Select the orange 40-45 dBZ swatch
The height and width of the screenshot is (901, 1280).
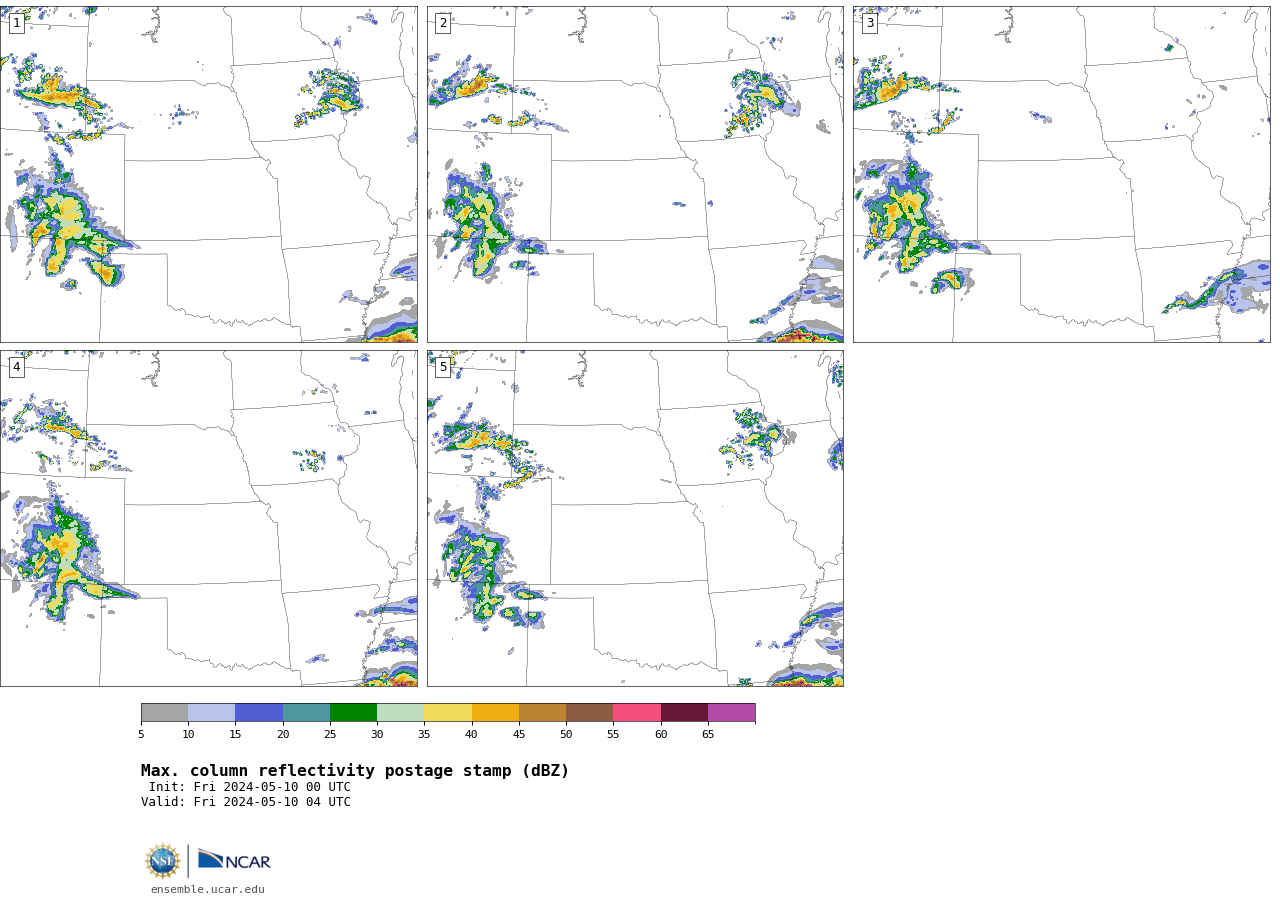[x=495, y=713]
